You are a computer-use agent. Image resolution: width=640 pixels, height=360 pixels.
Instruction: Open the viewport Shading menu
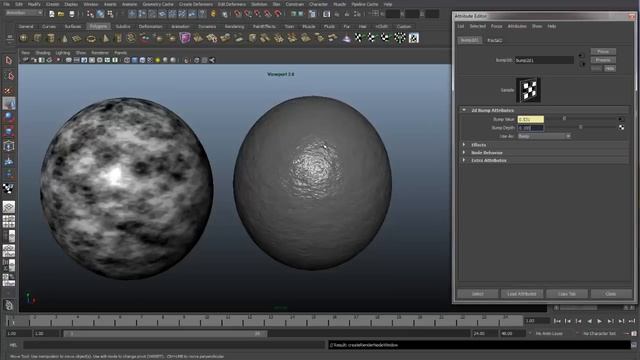(42, 53)
